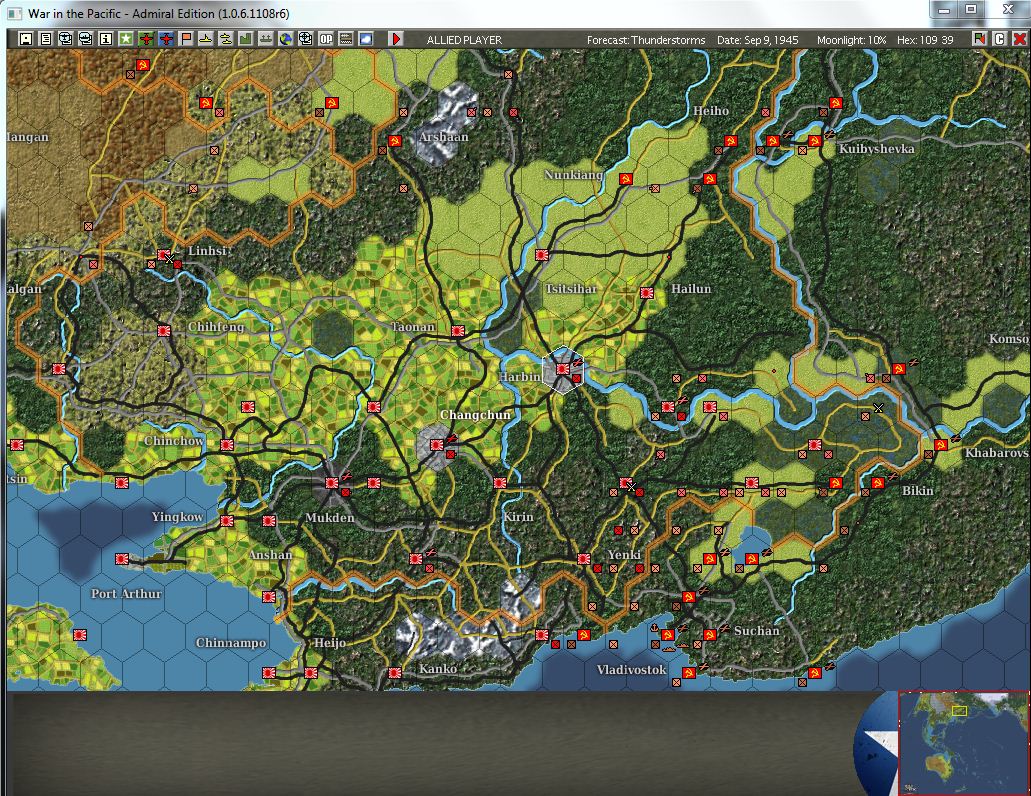Select the Soviet base icon at Khabarovsk
The height and width of the screenshot is (796, 1031).
940,445
